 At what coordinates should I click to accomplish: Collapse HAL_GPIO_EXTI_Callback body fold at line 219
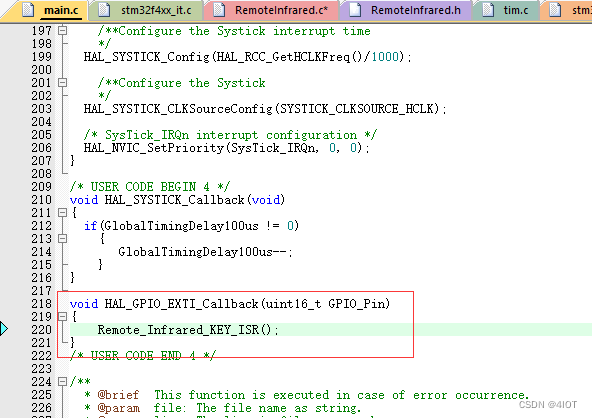click(63, 316)
